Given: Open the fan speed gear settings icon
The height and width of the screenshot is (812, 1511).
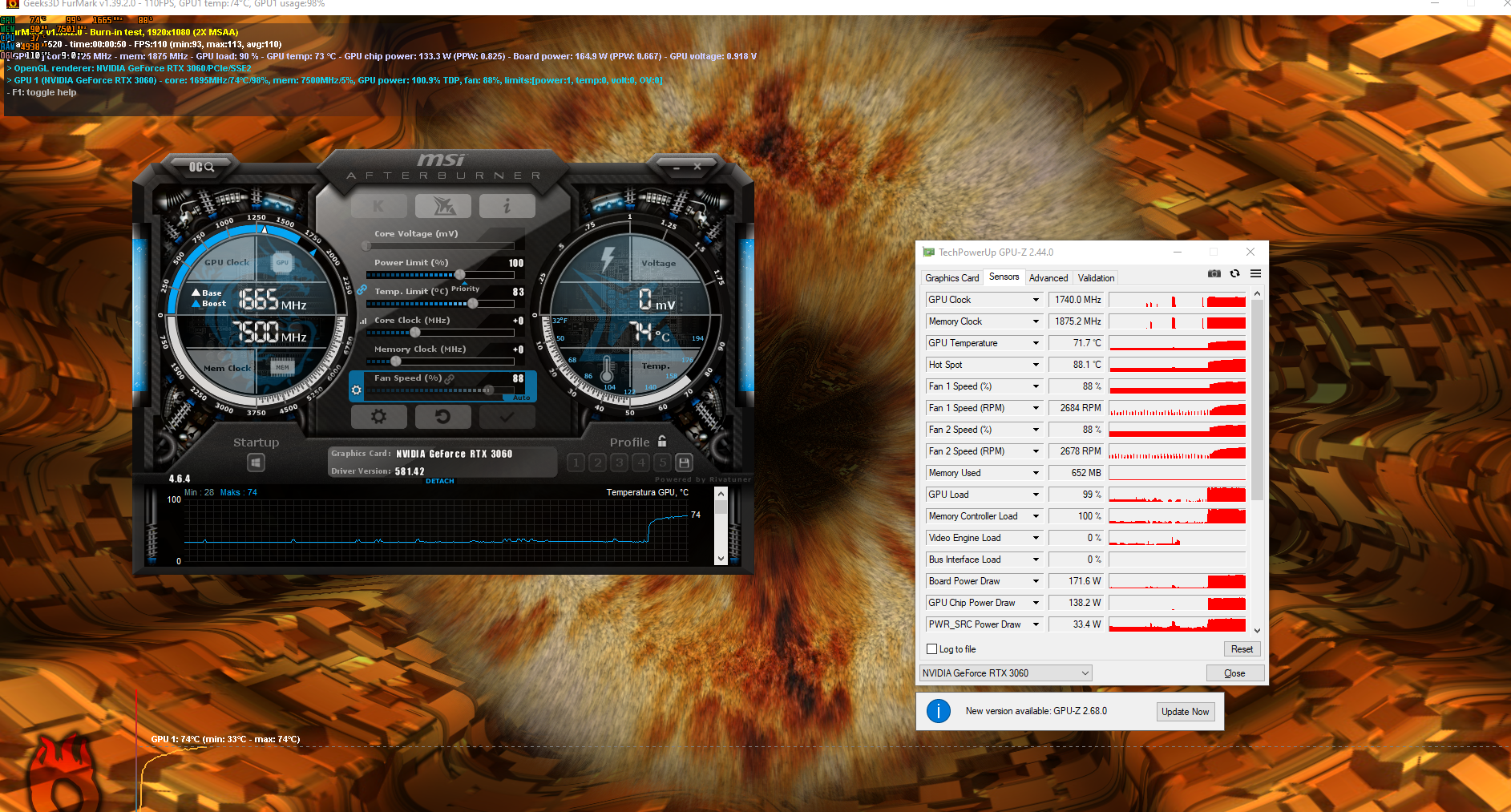Looking at the screenshot, I should click(x=357, y=390).
